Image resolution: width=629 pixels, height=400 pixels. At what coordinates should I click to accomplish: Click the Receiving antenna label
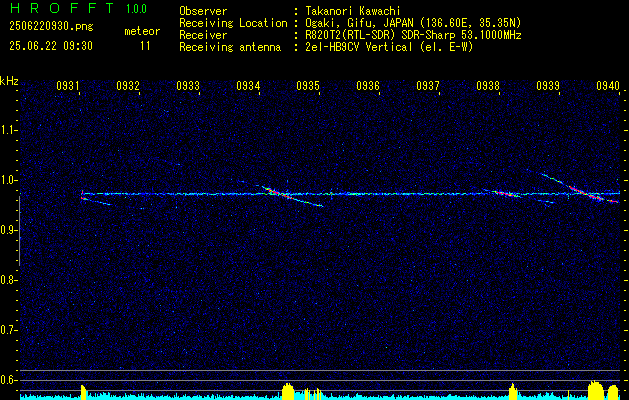pyautogui.click(x=230, y=47)
